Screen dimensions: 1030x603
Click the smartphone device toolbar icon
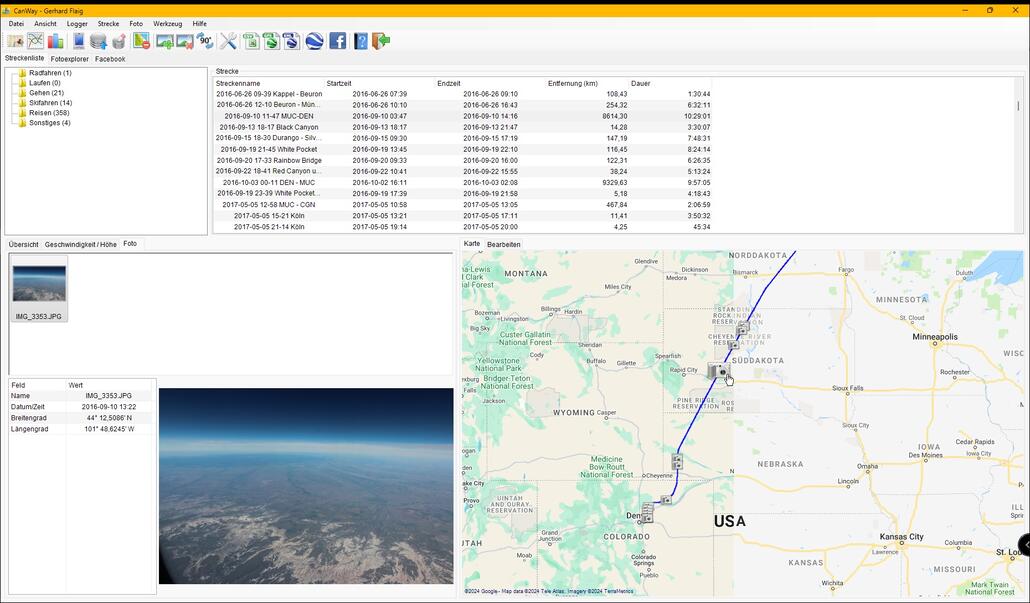[78, 41]
